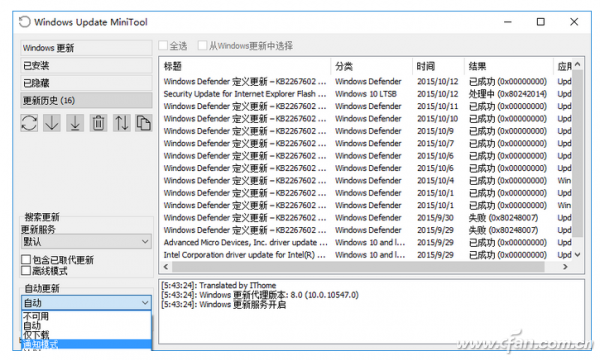Click the download updates arrow icon

pos(52,123)
